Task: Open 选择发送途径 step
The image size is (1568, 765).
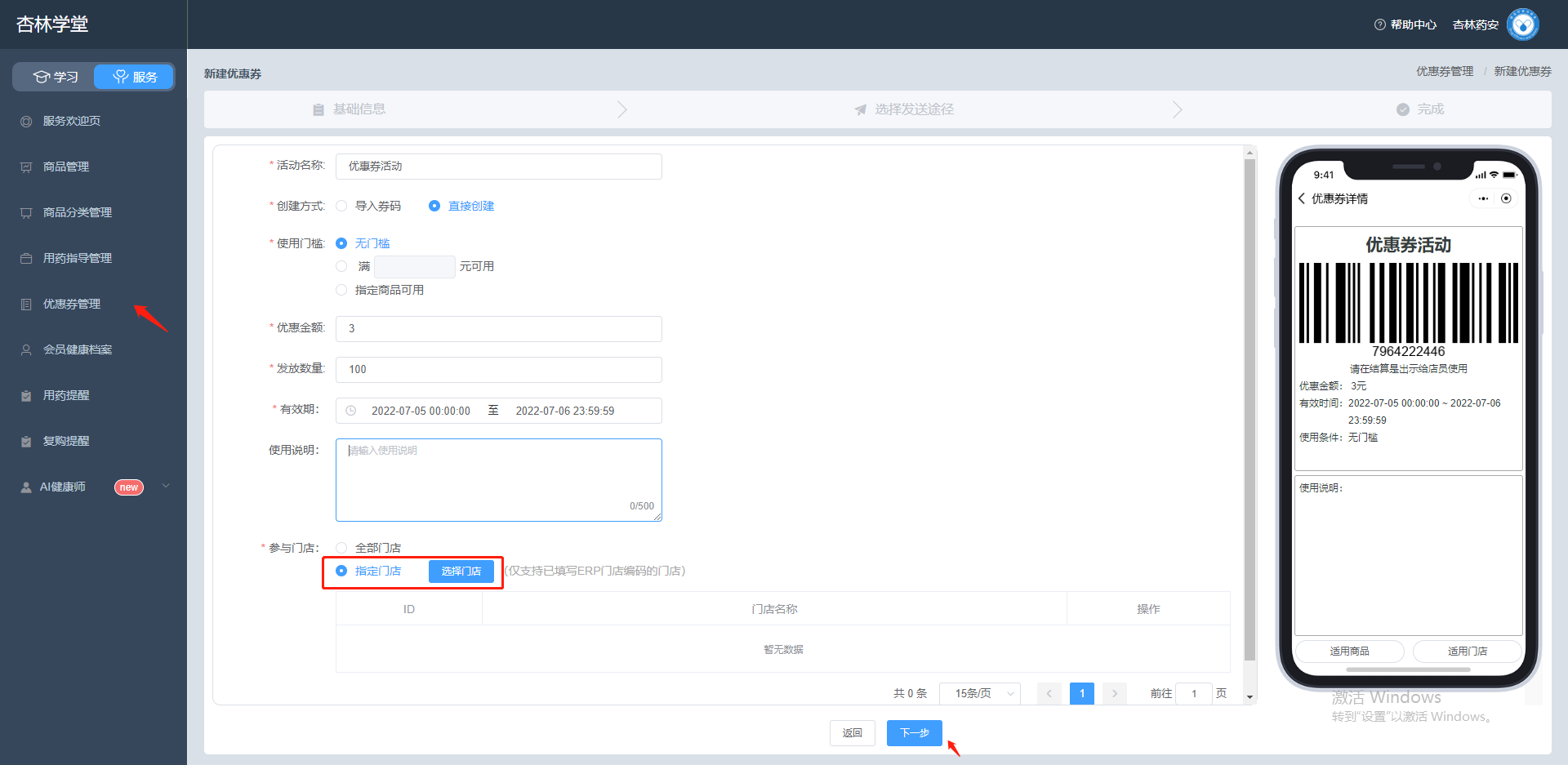Action: coord(904,109)
